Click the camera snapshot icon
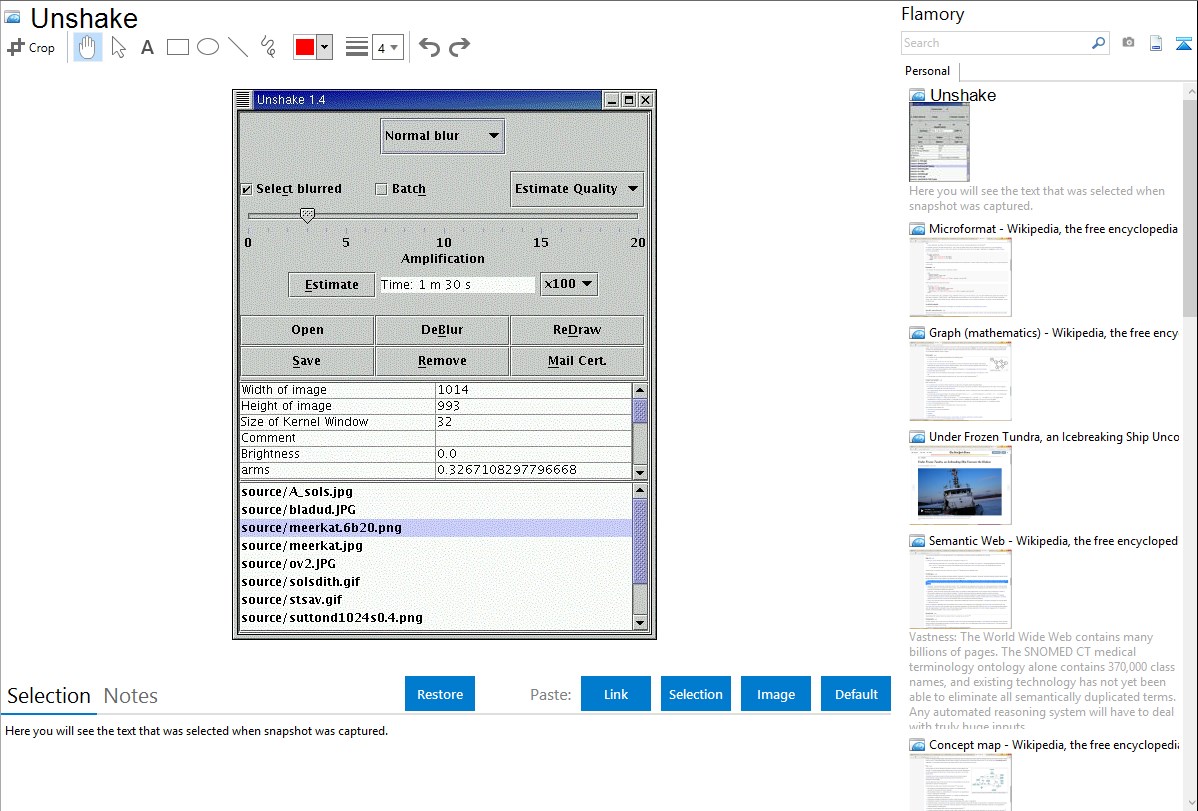 [x=1128, y=43]
